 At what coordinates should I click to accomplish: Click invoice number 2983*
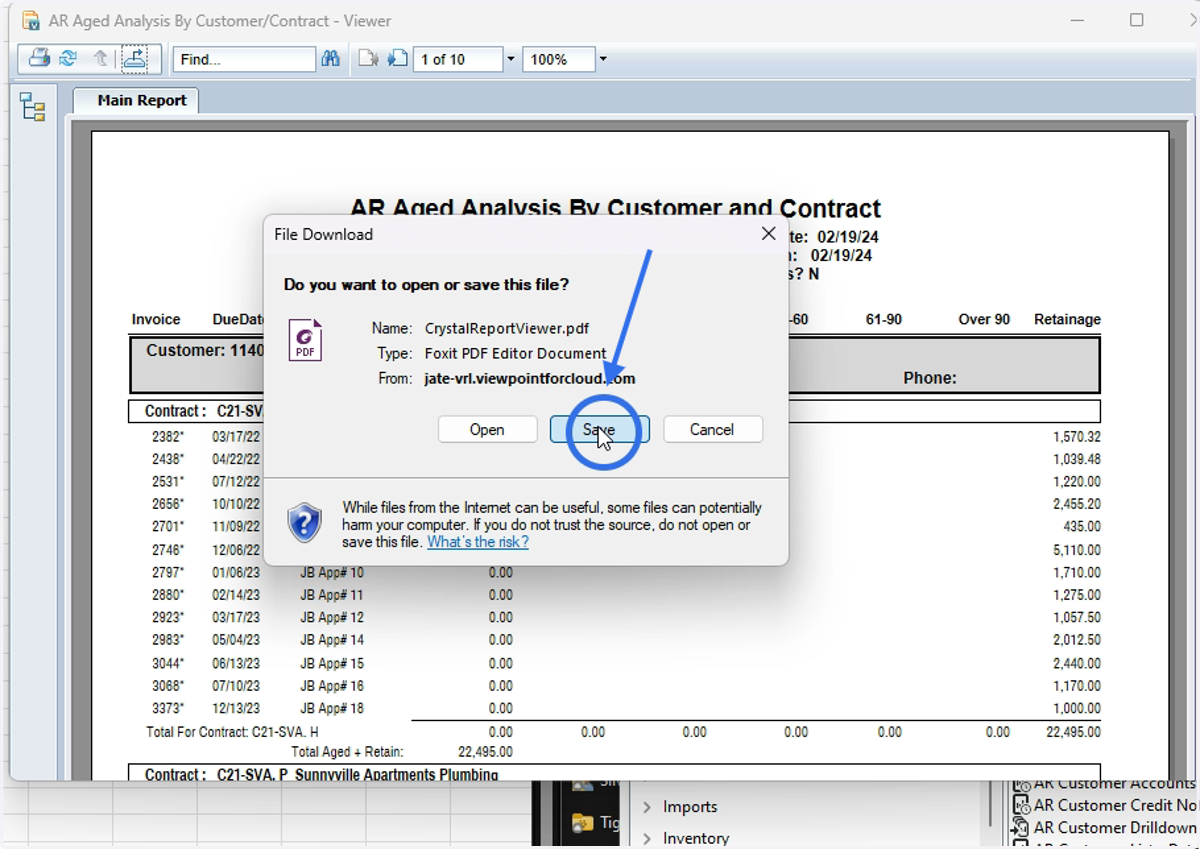point(168,640)
